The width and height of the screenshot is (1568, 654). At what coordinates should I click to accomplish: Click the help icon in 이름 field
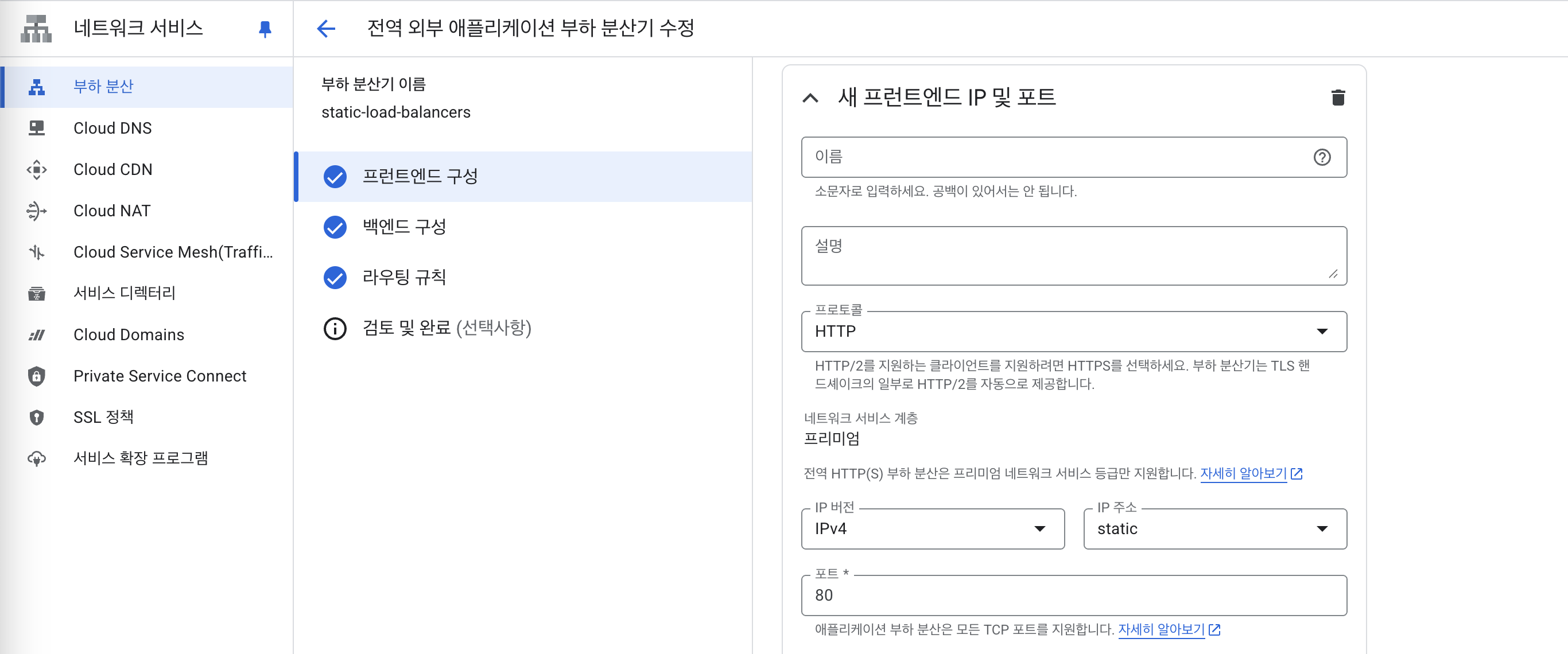coord(1321,157)
